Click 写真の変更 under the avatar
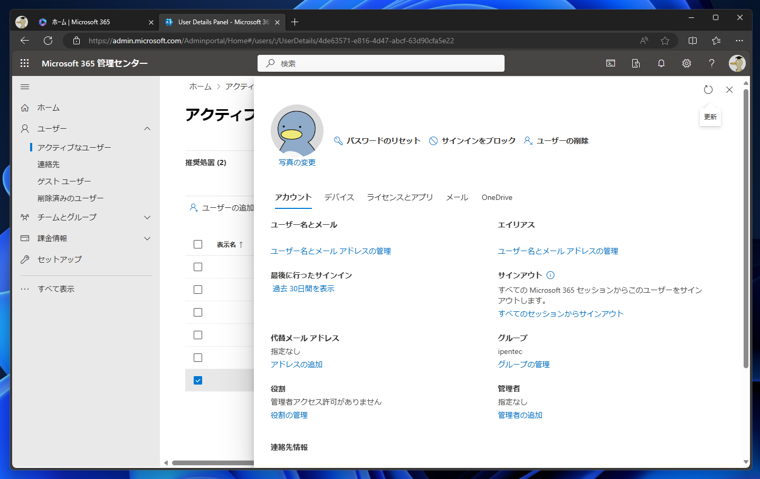 click(297, 162)
